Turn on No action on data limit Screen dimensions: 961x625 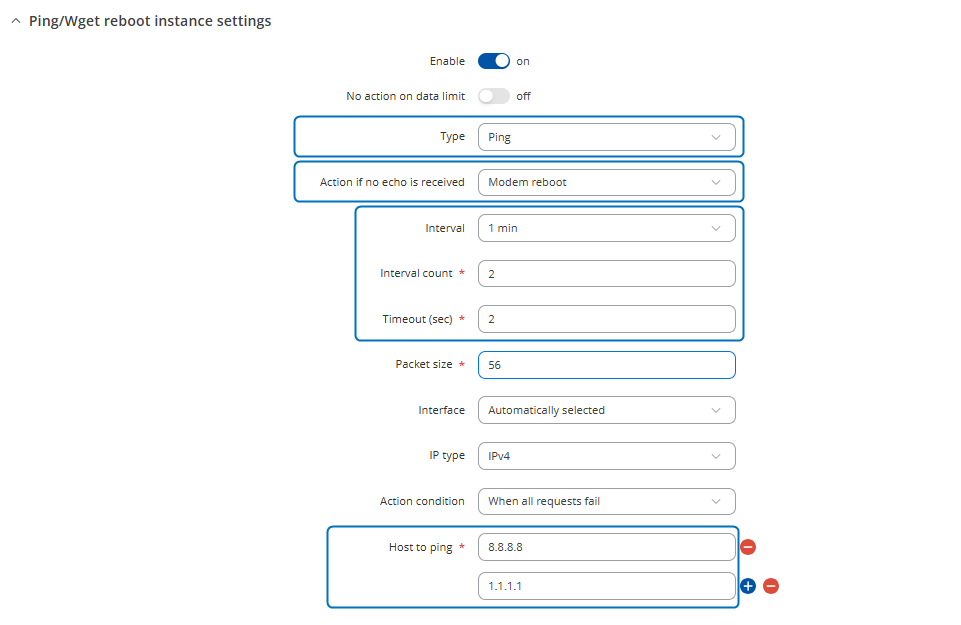tap(494, 96)
